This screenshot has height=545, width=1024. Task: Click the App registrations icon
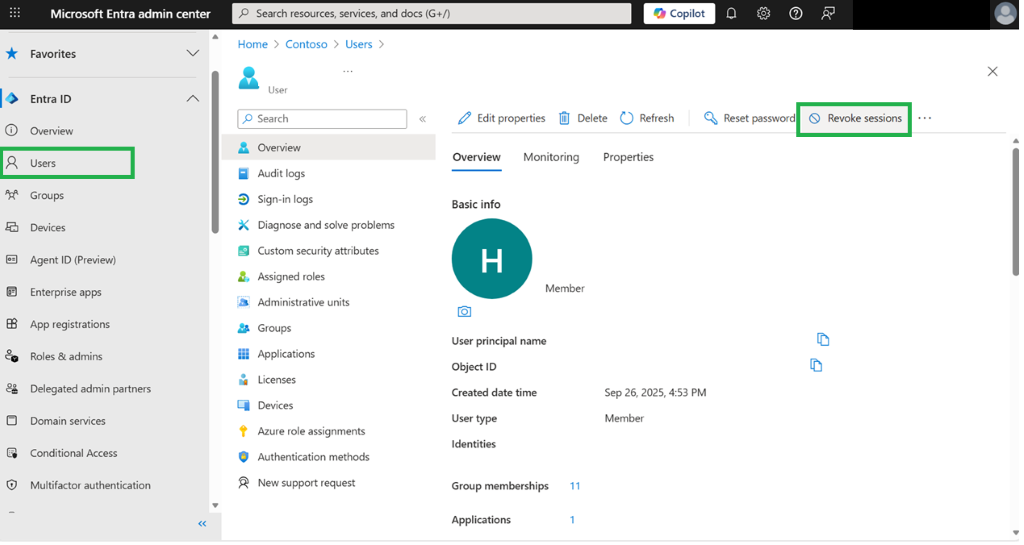click(x=12, y=324)
